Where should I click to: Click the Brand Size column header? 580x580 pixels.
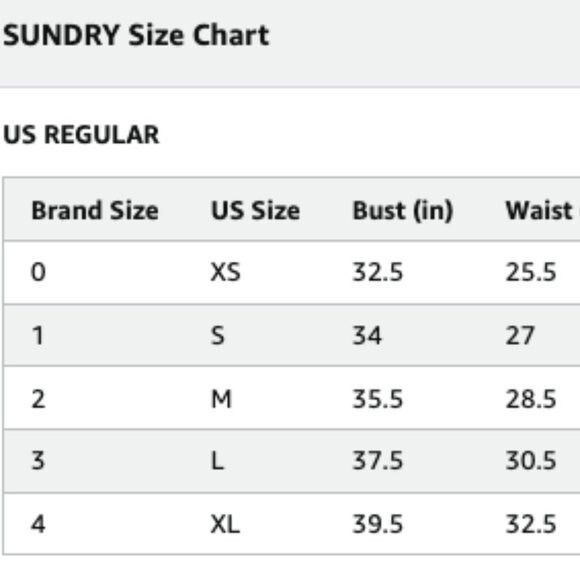[95, 210]
